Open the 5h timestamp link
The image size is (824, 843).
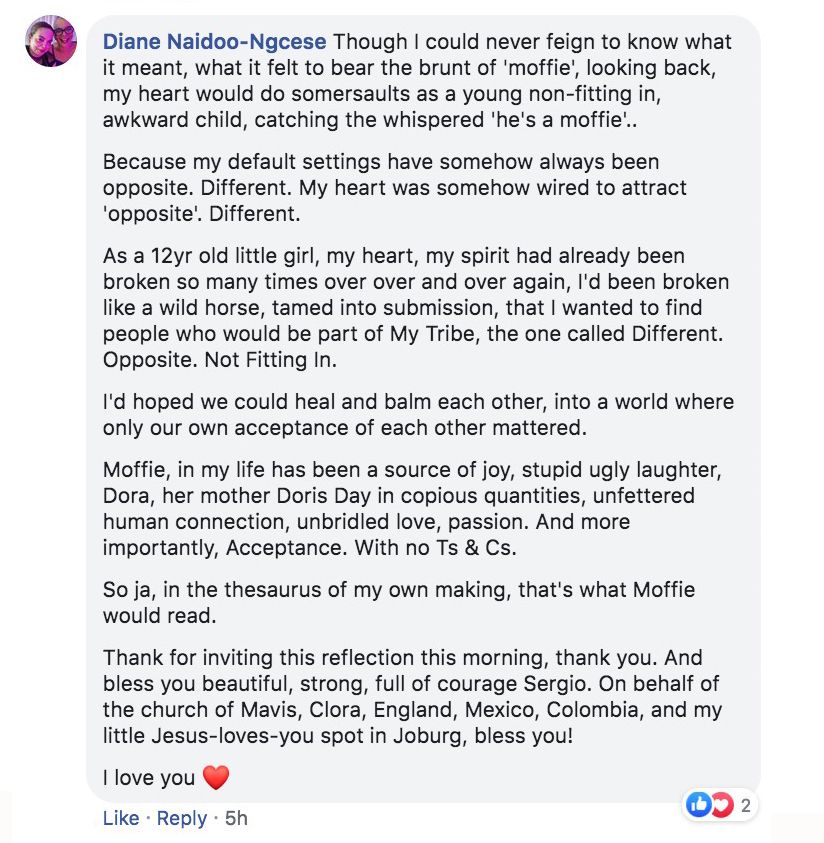pos(236,818)
